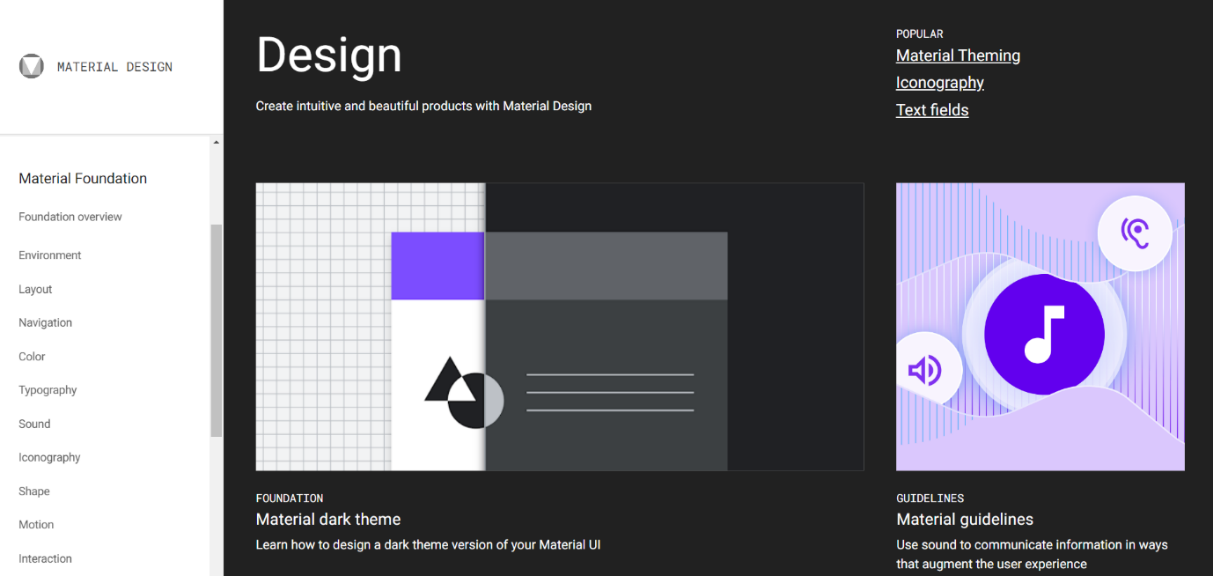Open Foundation overview in sidebar

70,217
